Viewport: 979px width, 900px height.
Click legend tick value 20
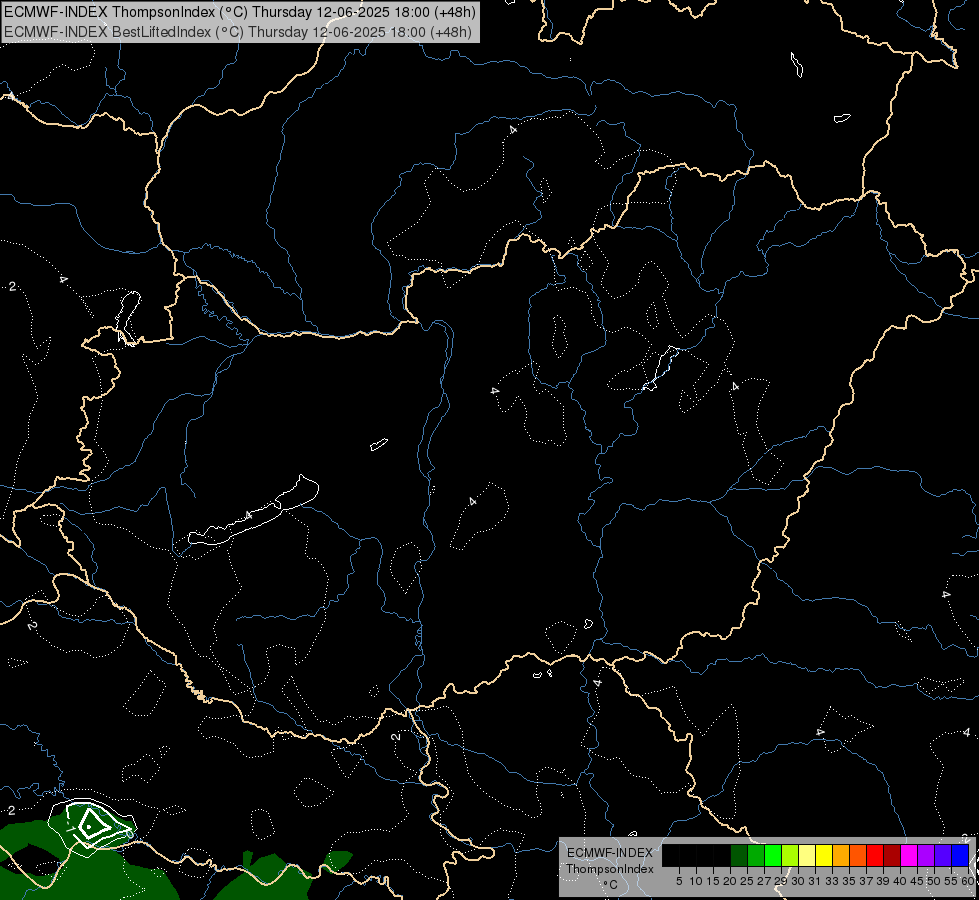point(730,881)
